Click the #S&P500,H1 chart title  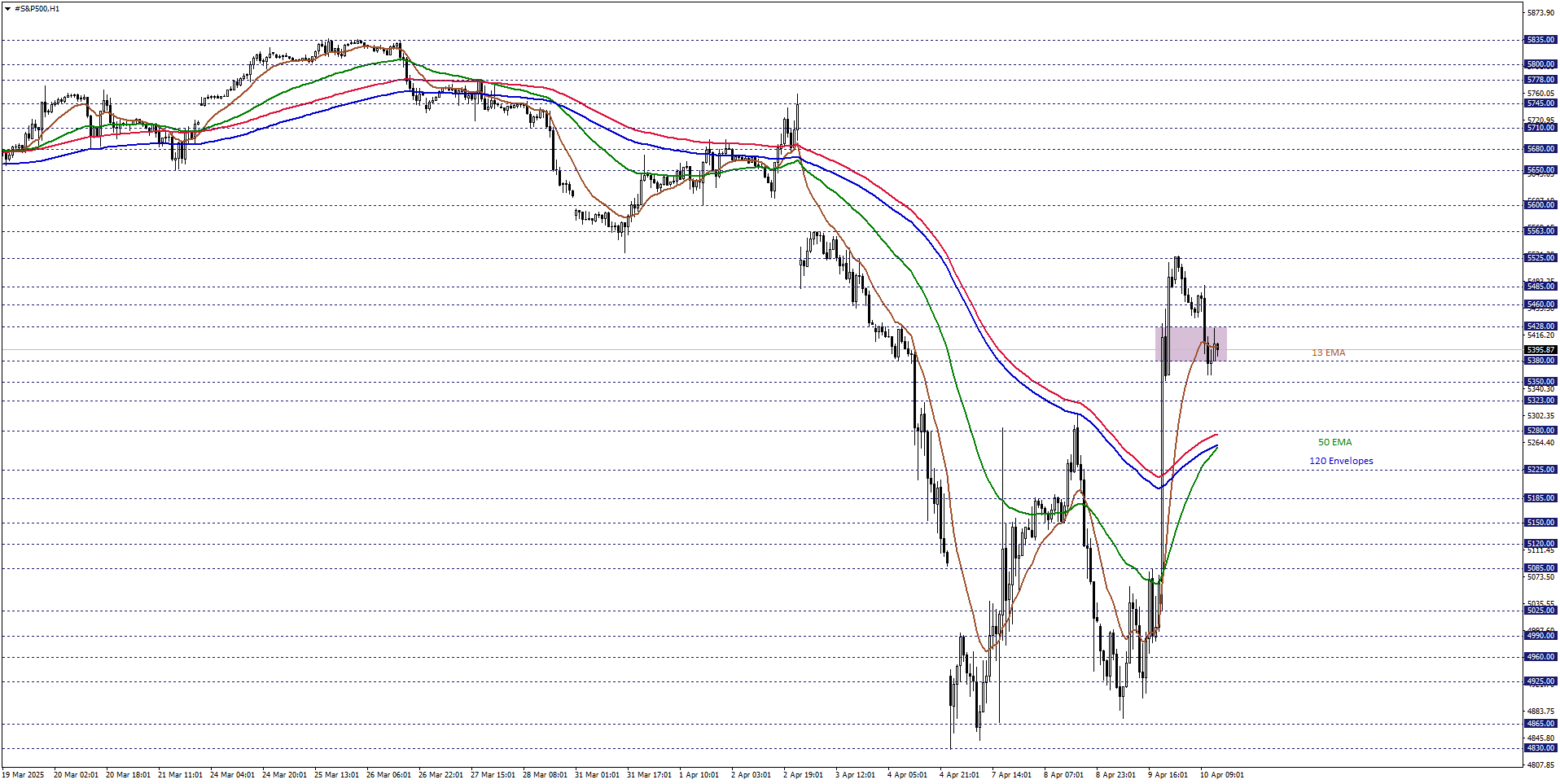(x=37, y=9)
